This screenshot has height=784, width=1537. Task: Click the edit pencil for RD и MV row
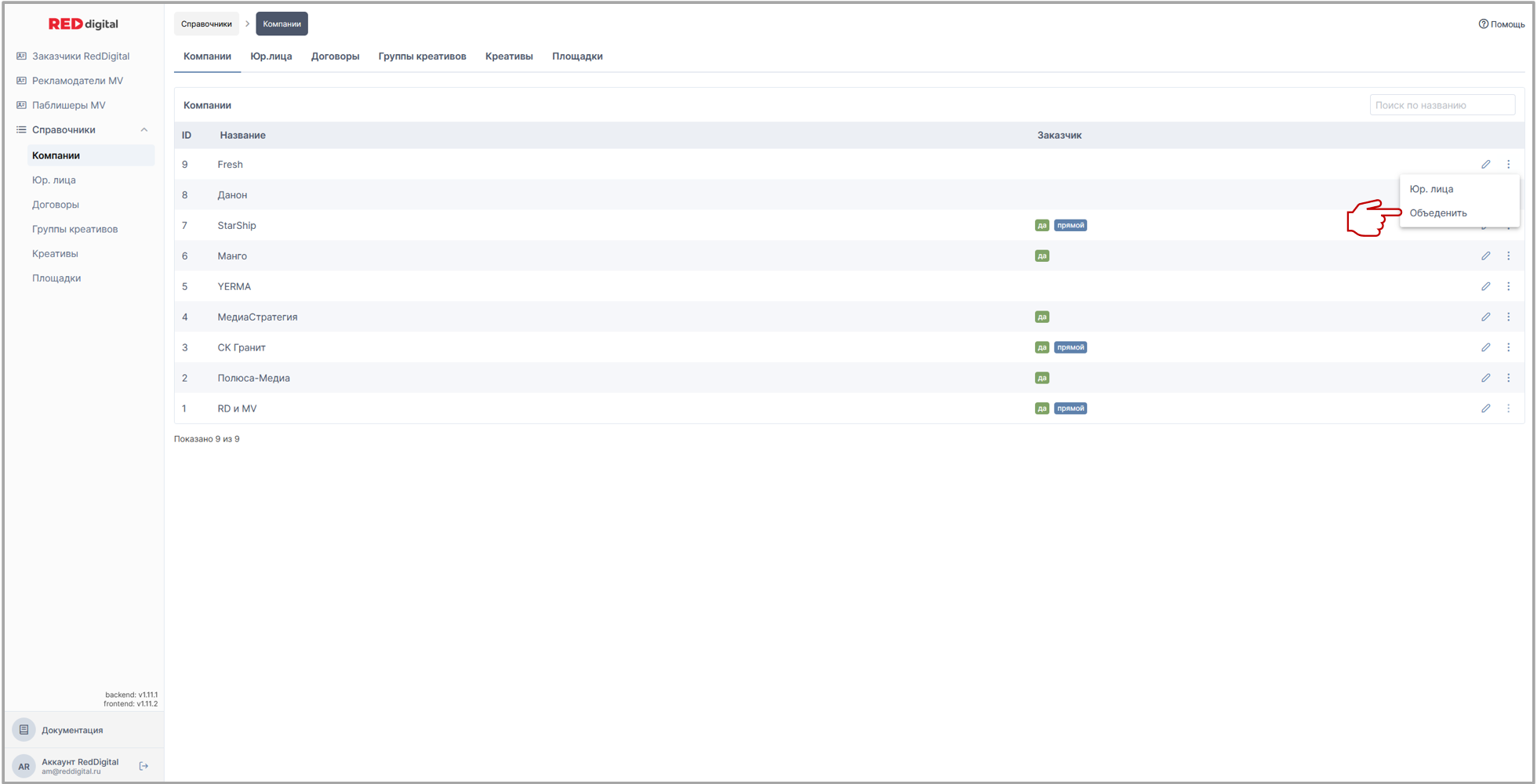pos(1485,409)
